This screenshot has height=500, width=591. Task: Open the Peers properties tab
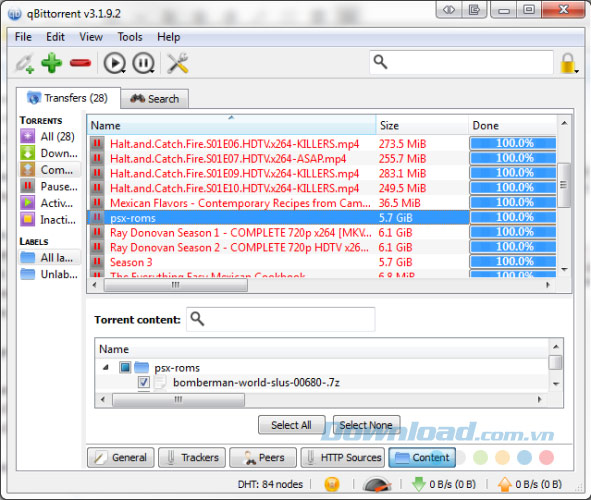coord(263,457)
